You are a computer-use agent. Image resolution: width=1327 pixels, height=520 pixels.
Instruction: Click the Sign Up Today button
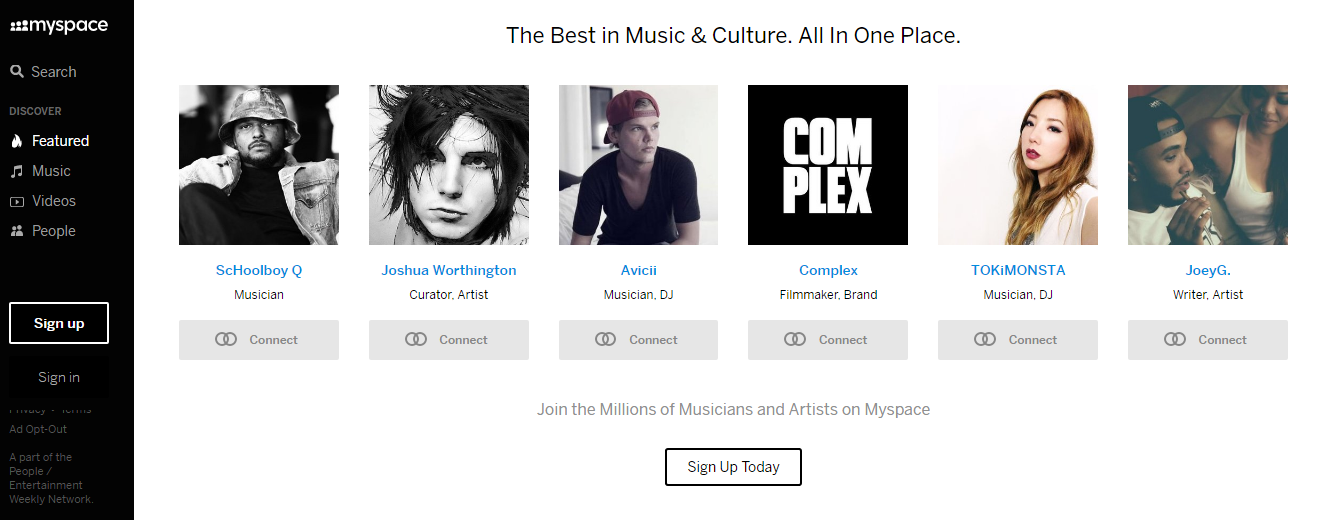(x=733, y=467)
